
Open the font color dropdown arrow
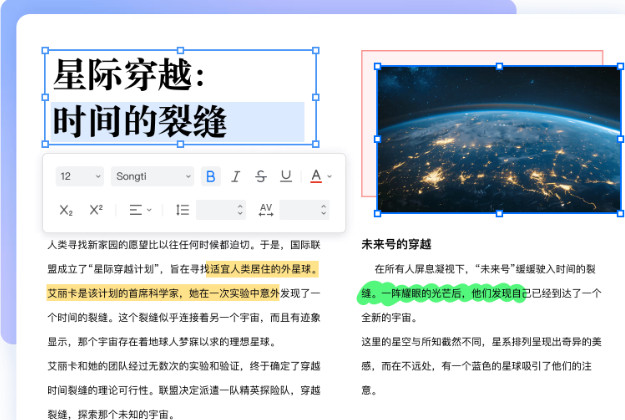tap(330, 176)
